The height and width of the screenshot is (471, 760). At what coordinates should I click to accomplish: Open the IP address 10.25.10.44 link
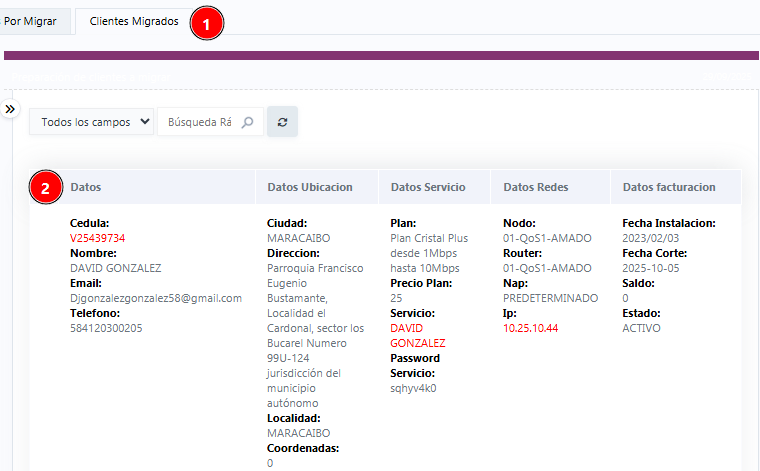[530, 328]
